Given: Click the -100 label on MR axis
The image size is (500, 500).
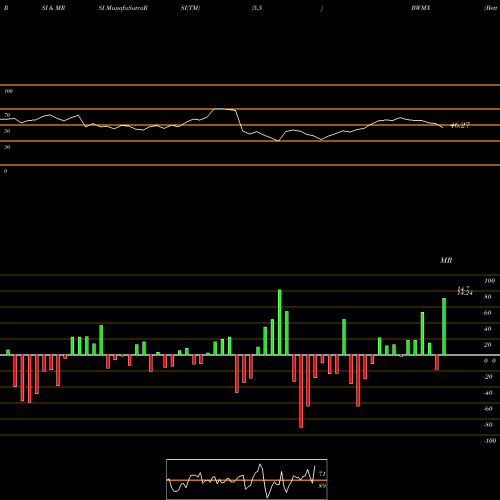Looking at the screenshot, I should coord(490,441).
